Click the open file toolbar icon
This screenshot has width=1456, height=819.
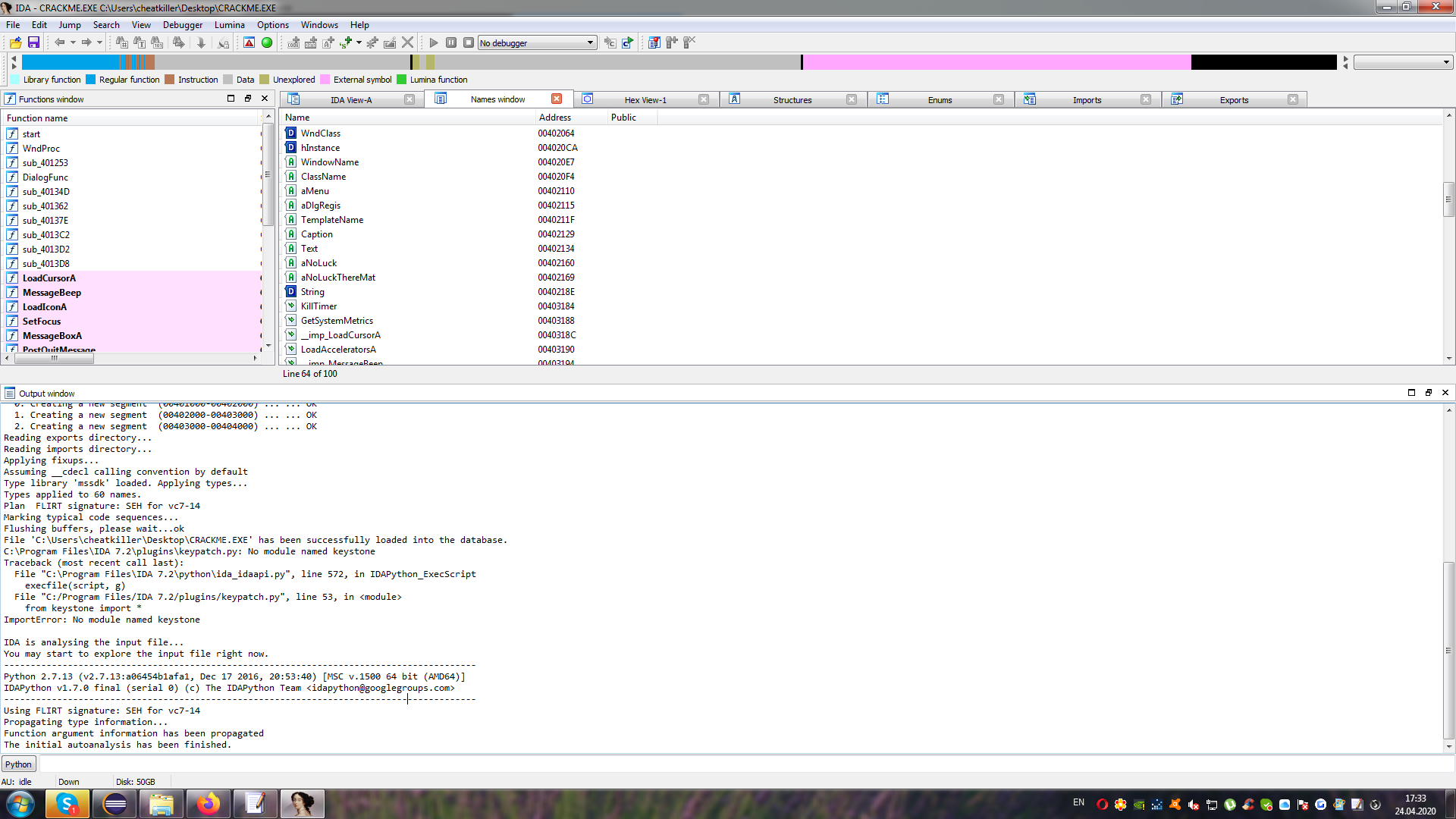click(x=15, y=42)
